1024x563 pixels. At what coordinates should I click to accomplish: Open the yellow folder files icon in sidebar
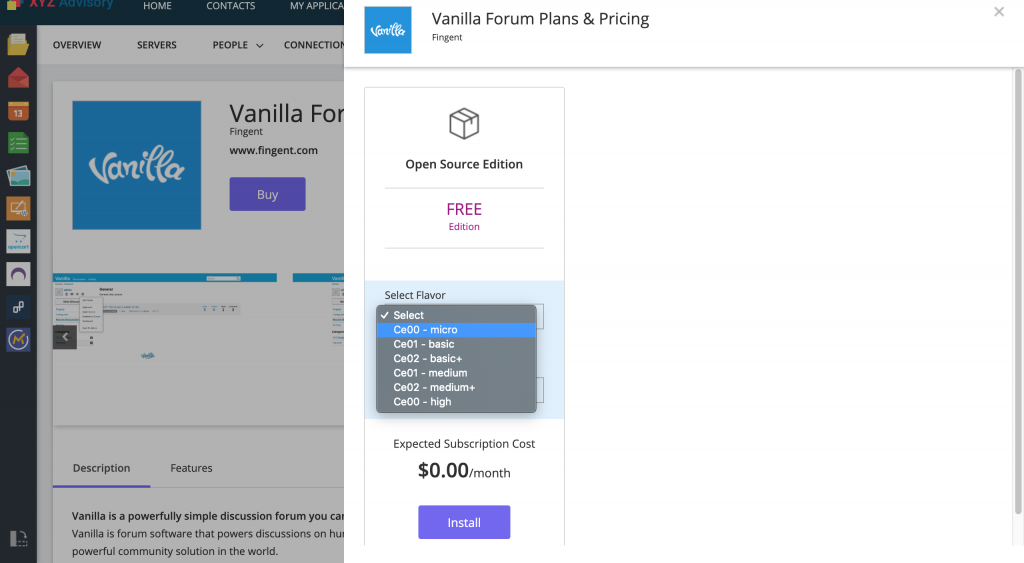(18, 44)
